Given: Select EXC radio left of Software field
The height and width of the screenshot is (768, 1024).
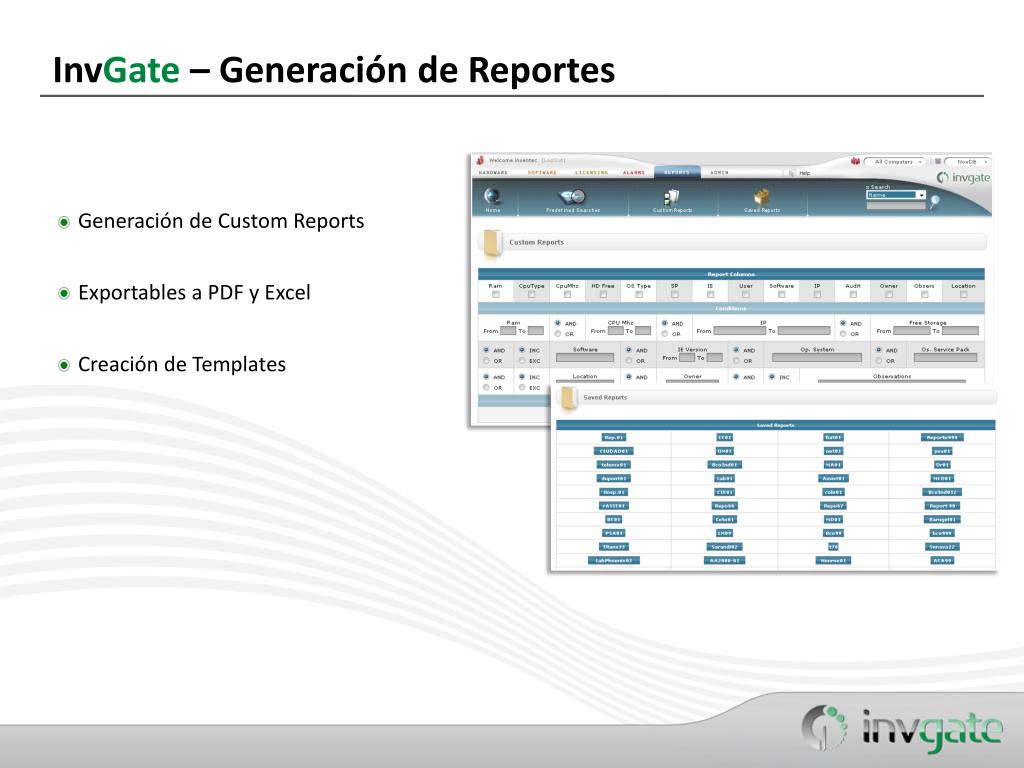Looking at the screenshot, I should pos(522,360).
